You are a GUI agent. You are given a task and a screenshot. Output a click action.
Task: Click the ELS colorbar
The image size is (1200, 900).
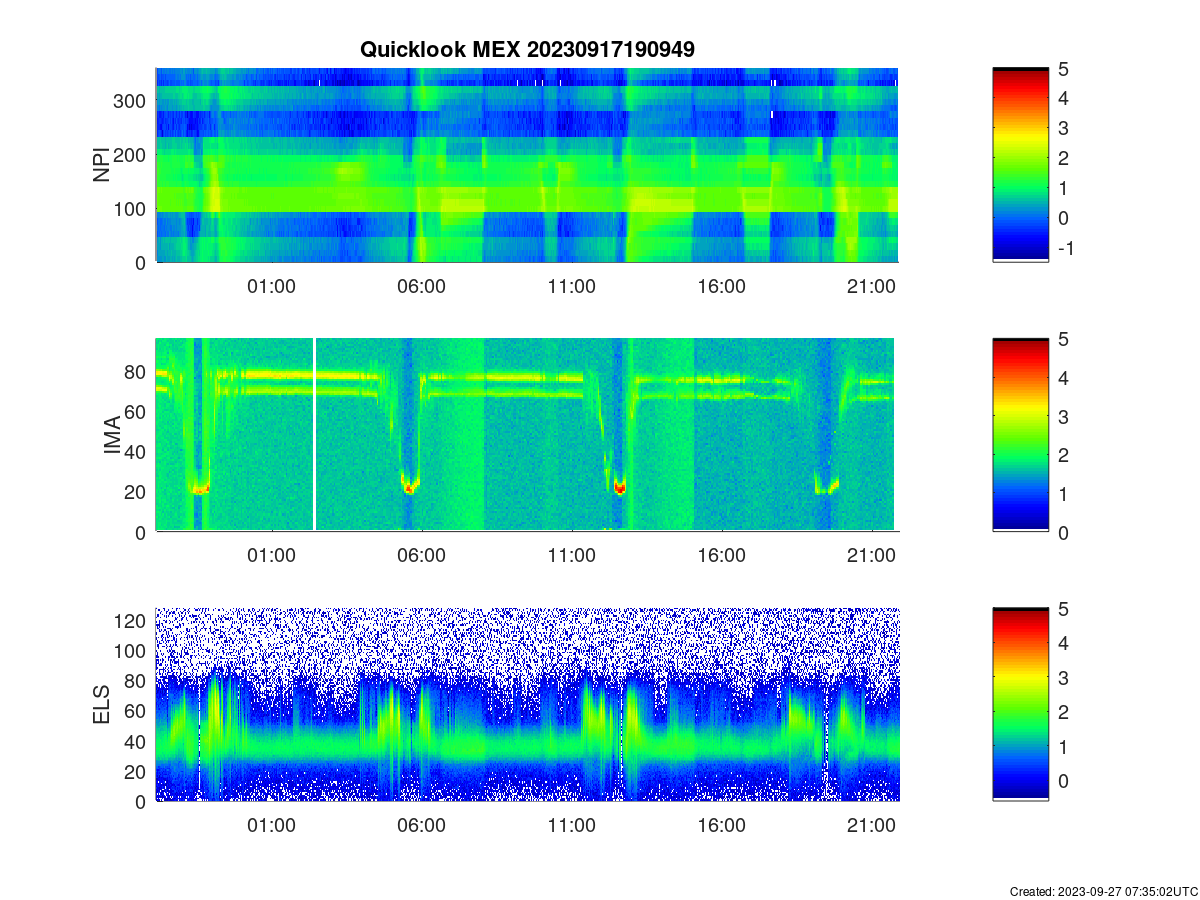1021,704
